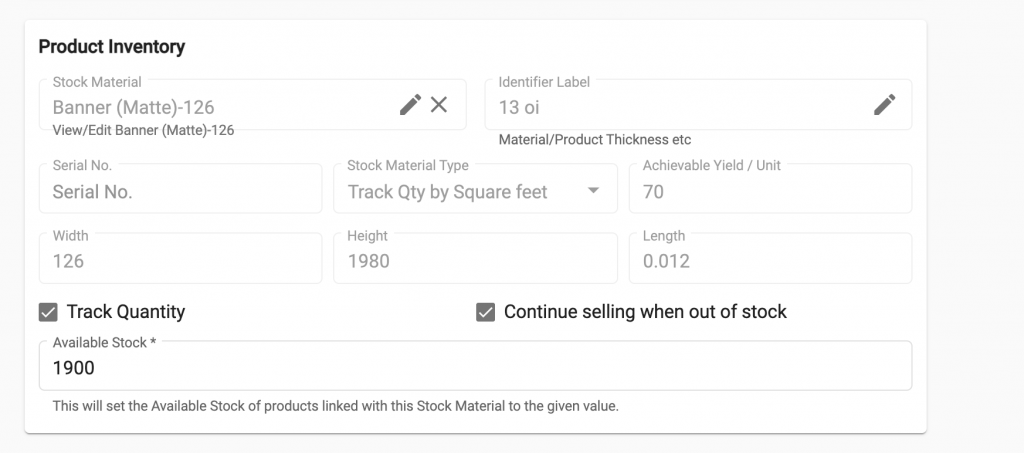
Task: Click the Continue selling when out of stock label
Action: (x=645, y=312)
